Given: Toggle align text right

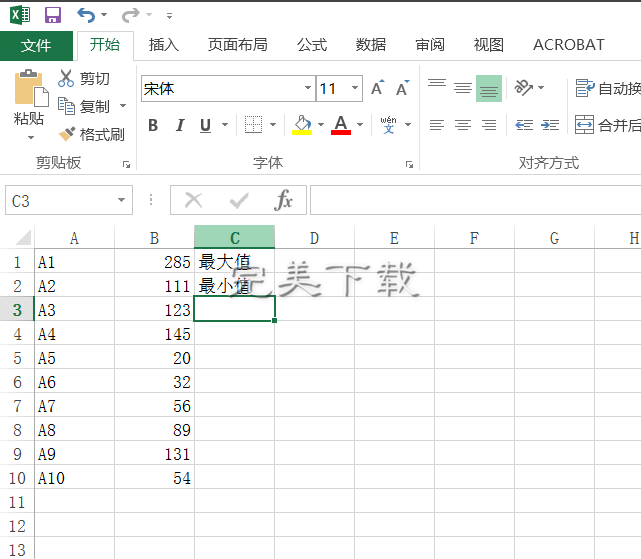Looking at the screenshot, I should coord(489,124).
